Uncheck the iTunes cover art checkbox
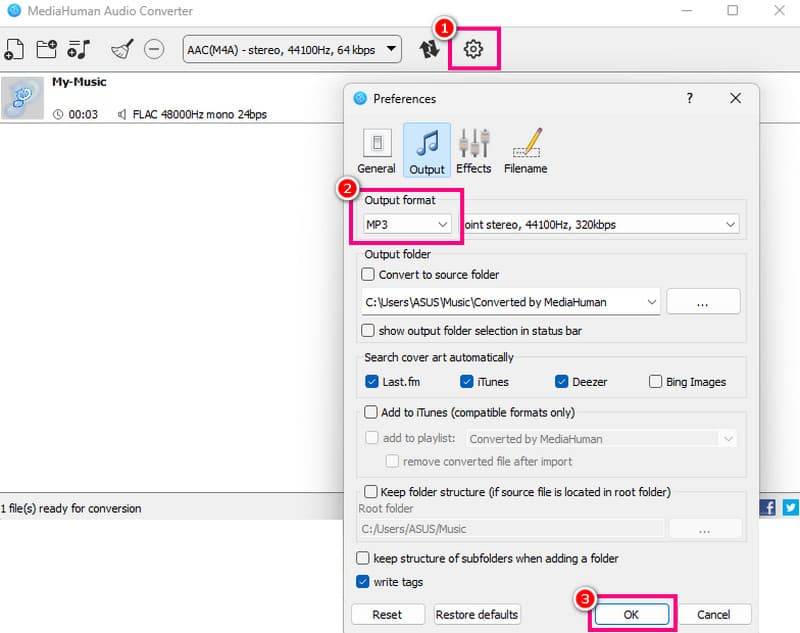 [466, 382]
